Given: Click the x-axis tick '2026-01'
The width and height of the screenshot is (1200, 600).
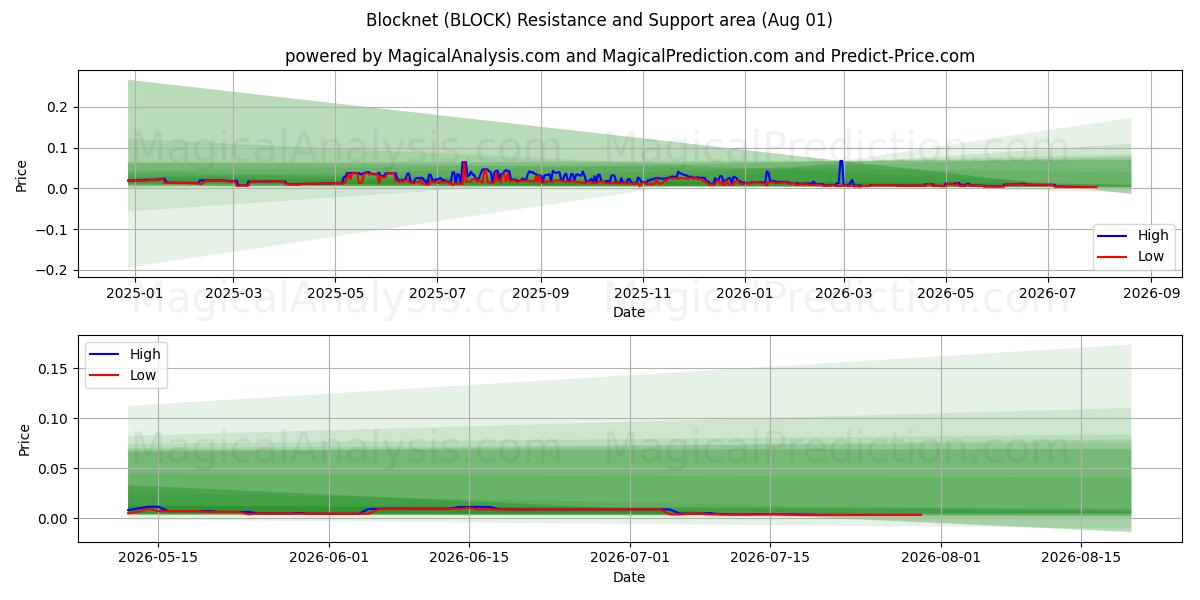Looking at the screenshot, I should (744, 294).
